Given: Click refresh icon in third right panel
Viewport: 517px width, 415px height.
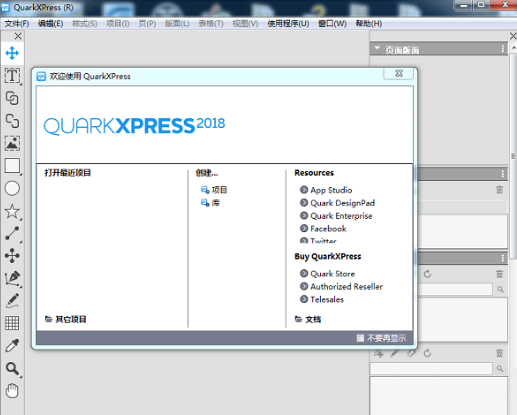Looking at the screenshot, I should point(427,274).
